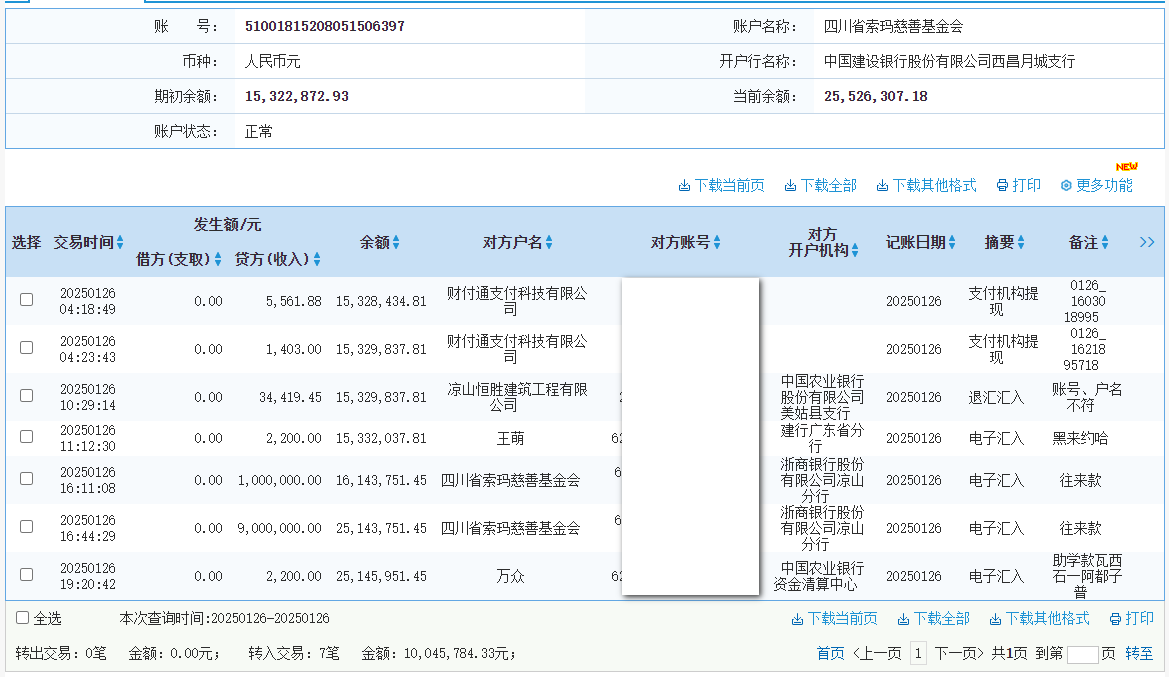
Task: Select the checkbox for transaction 11:12:30
Action: click(x=27, y=436)
